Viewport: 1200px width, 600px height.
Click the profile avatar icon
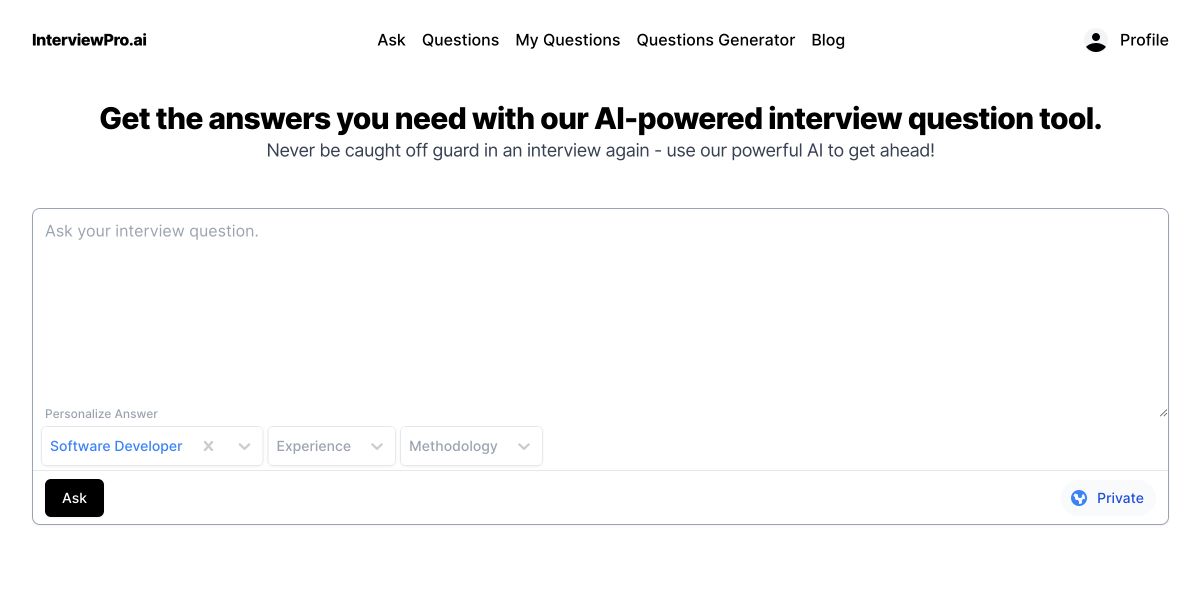click(1096, 41)
